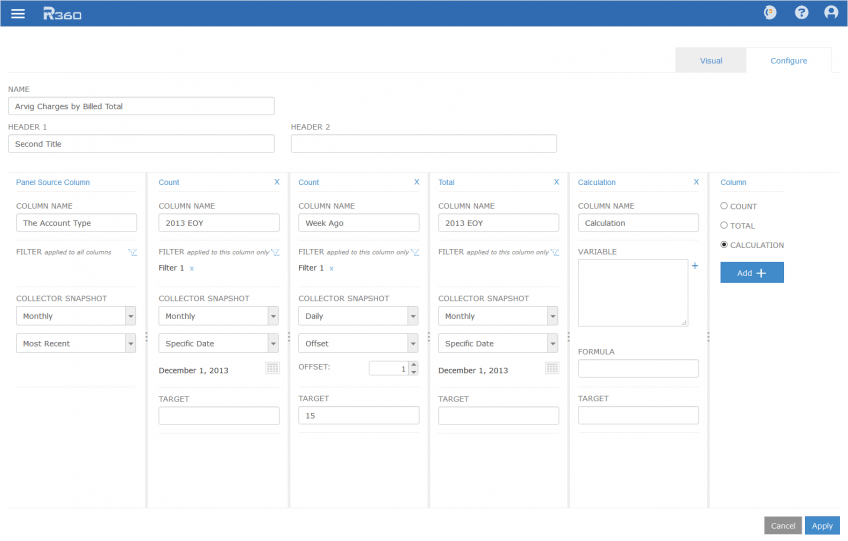848x541 pixels.
Task: Click the Panel Source Column heading
Action: (x=53, y=182)
